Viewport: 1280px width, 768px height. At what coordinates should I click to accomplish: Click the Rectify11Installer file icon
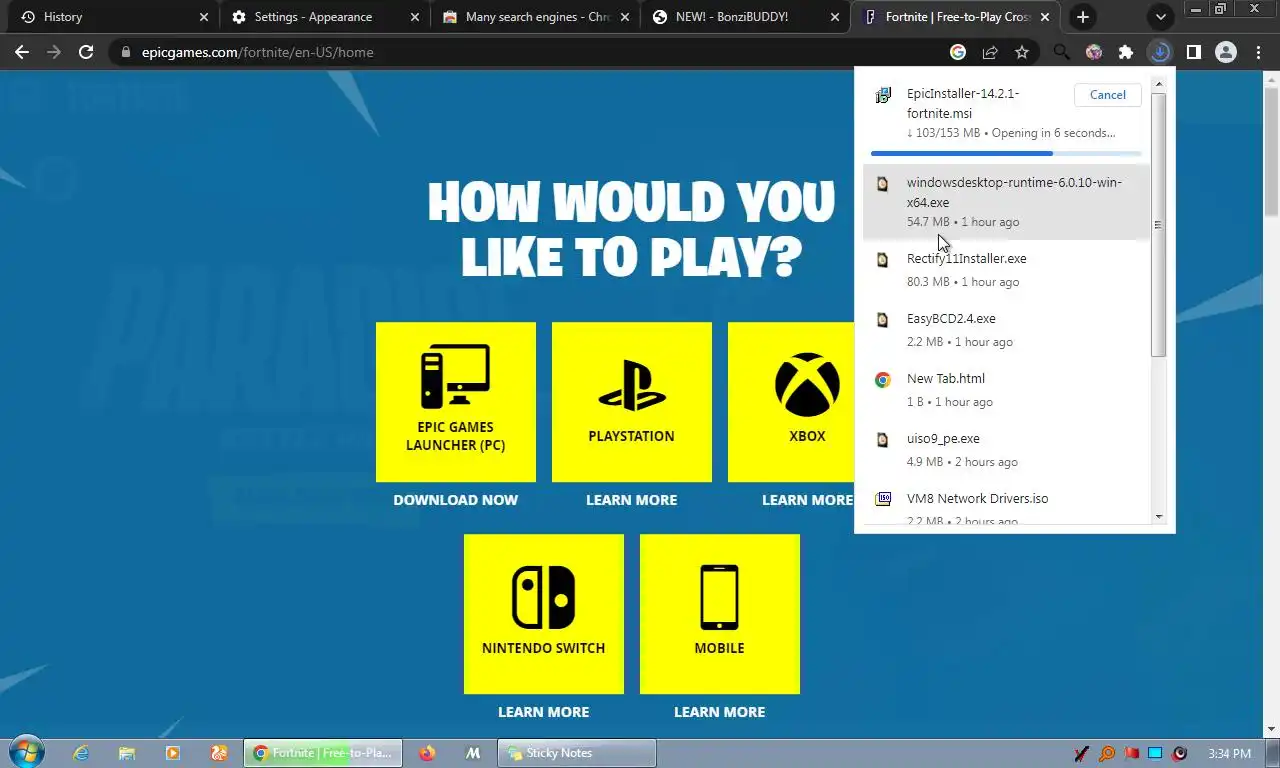[882, 260]
